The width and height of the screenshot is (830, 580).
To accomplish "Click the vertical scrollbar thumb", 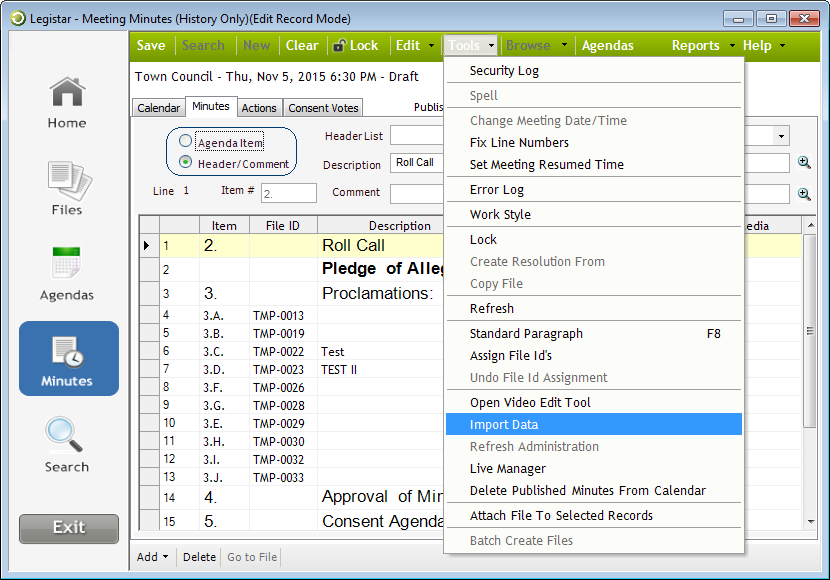I will 810,331.
